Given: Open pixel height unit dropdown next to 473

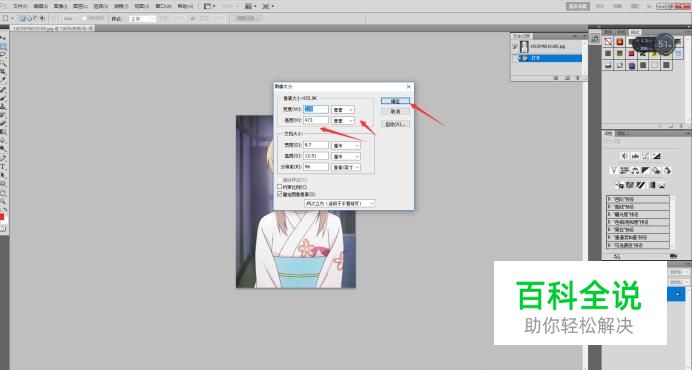Looking at the screenshot, I should [343, 121].
